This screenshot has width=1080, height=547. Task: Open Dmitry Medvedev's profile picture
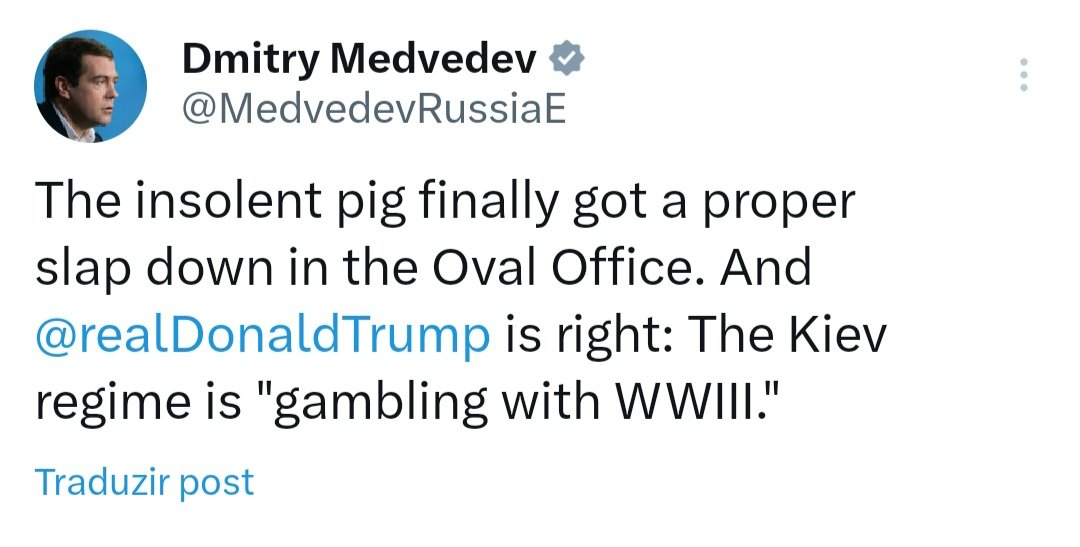point(91,85)
